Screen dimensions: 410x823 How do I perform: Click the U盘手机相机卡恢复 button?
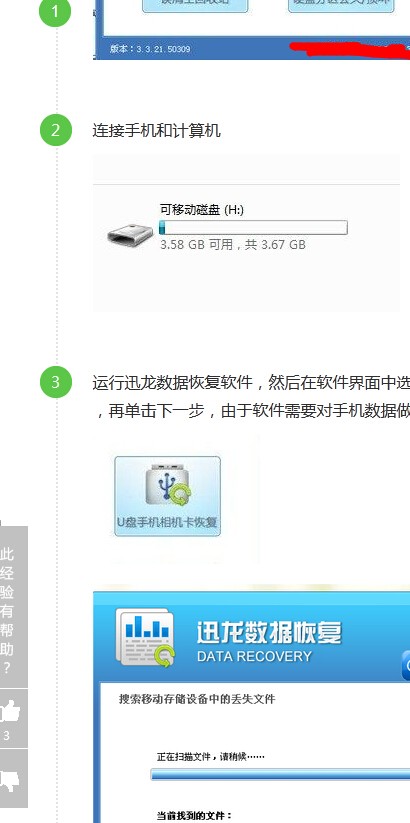[x=167, y=496]
